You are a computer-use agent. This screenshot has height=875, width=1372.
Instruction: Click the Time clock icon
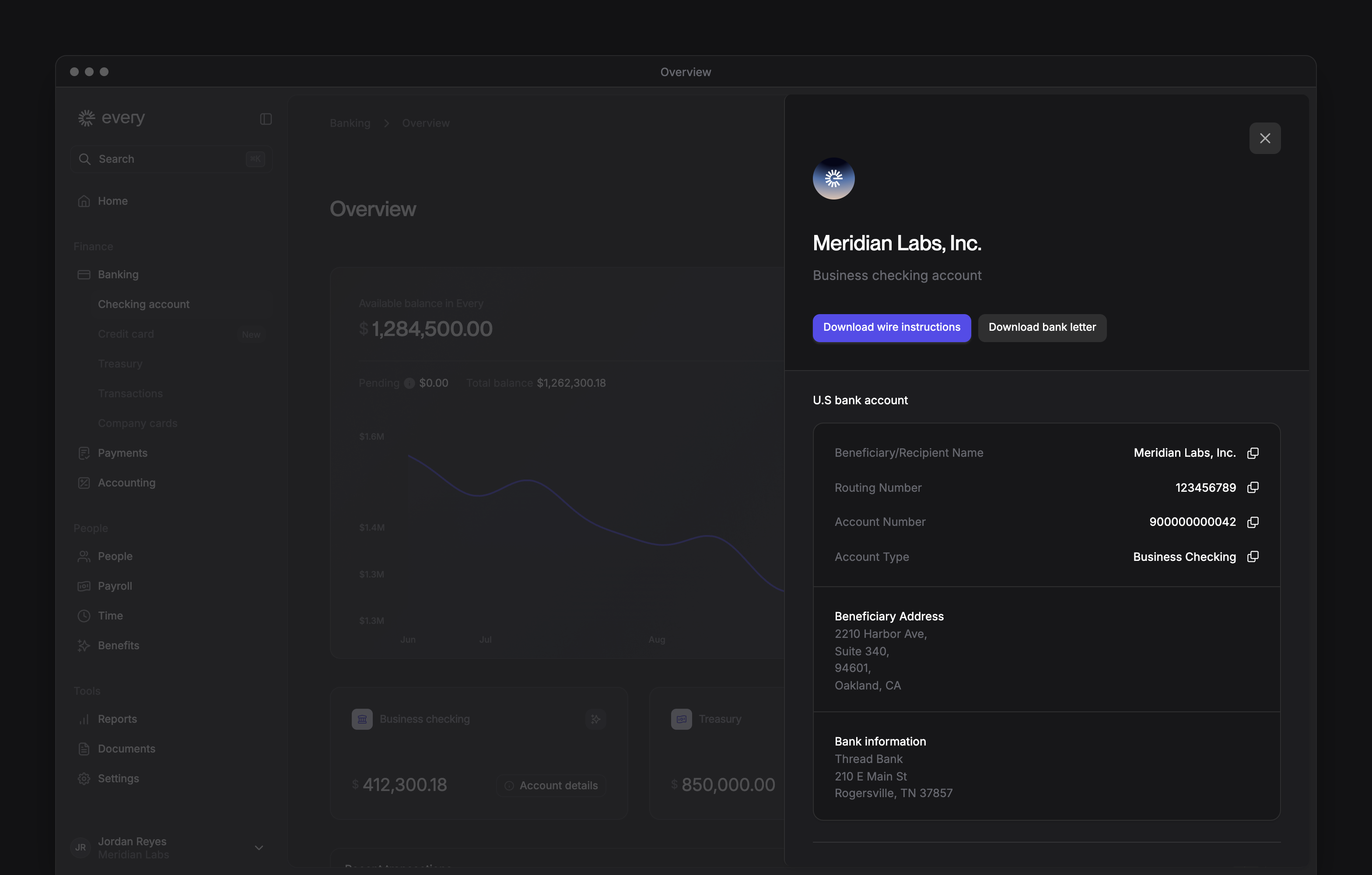tap(84, 616)
